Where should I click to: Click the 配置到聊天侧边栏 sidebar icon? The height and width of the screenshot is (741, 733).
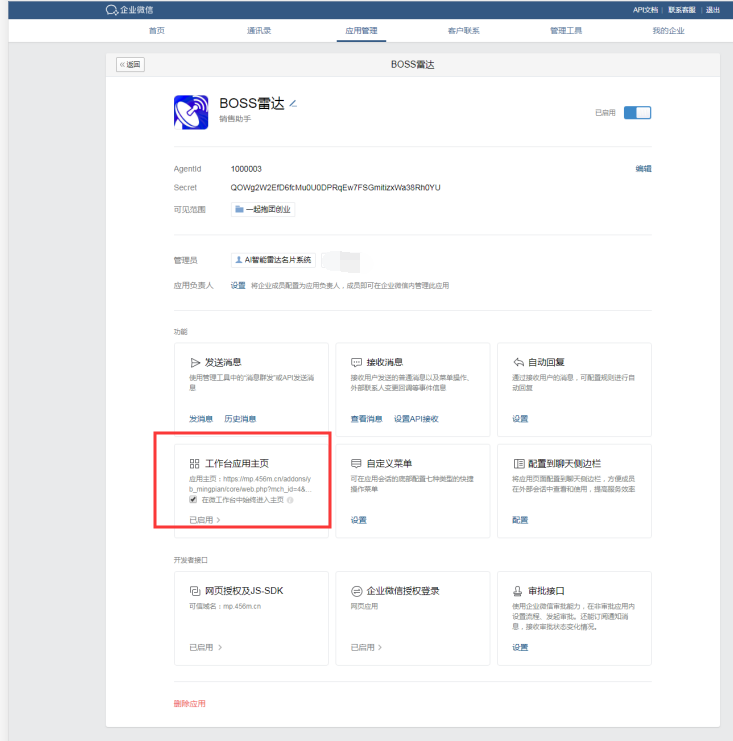[518, 464]
